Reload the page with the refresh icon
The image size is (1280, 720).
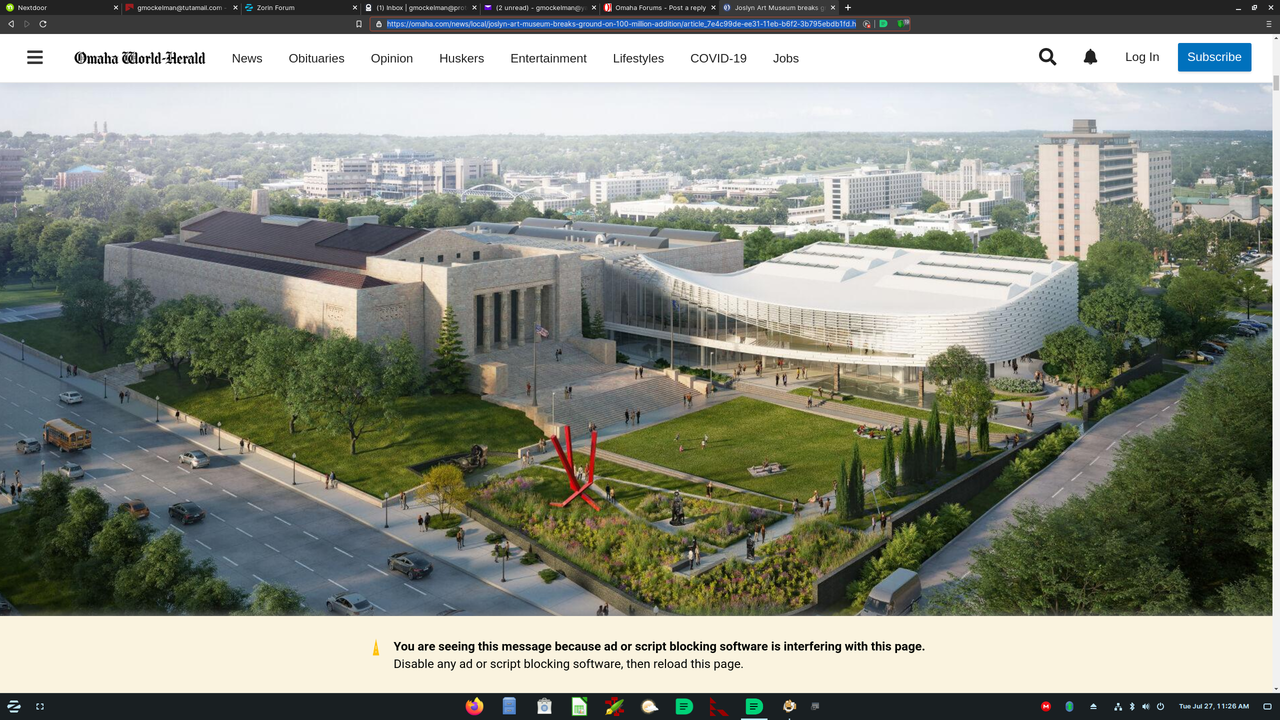[x=42, y=23]
